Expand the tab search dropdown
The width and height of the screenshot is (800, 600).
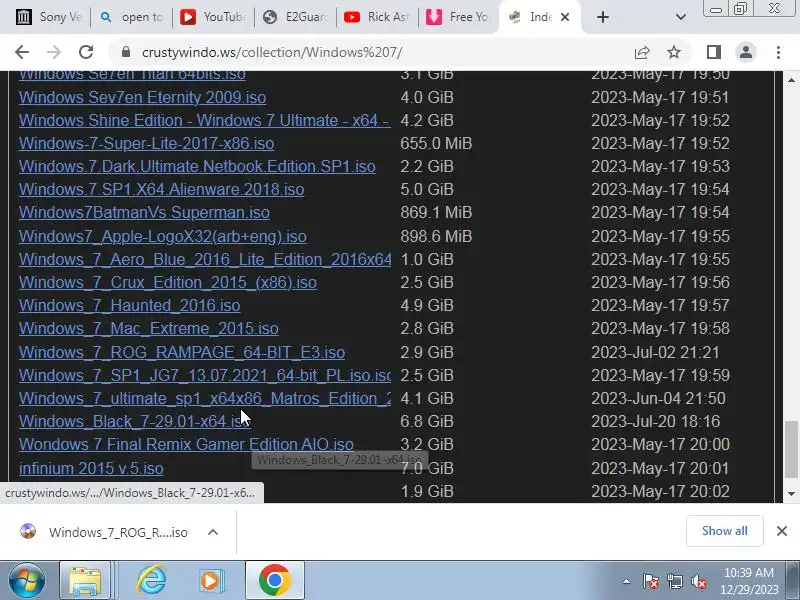[x=681, y=17]
